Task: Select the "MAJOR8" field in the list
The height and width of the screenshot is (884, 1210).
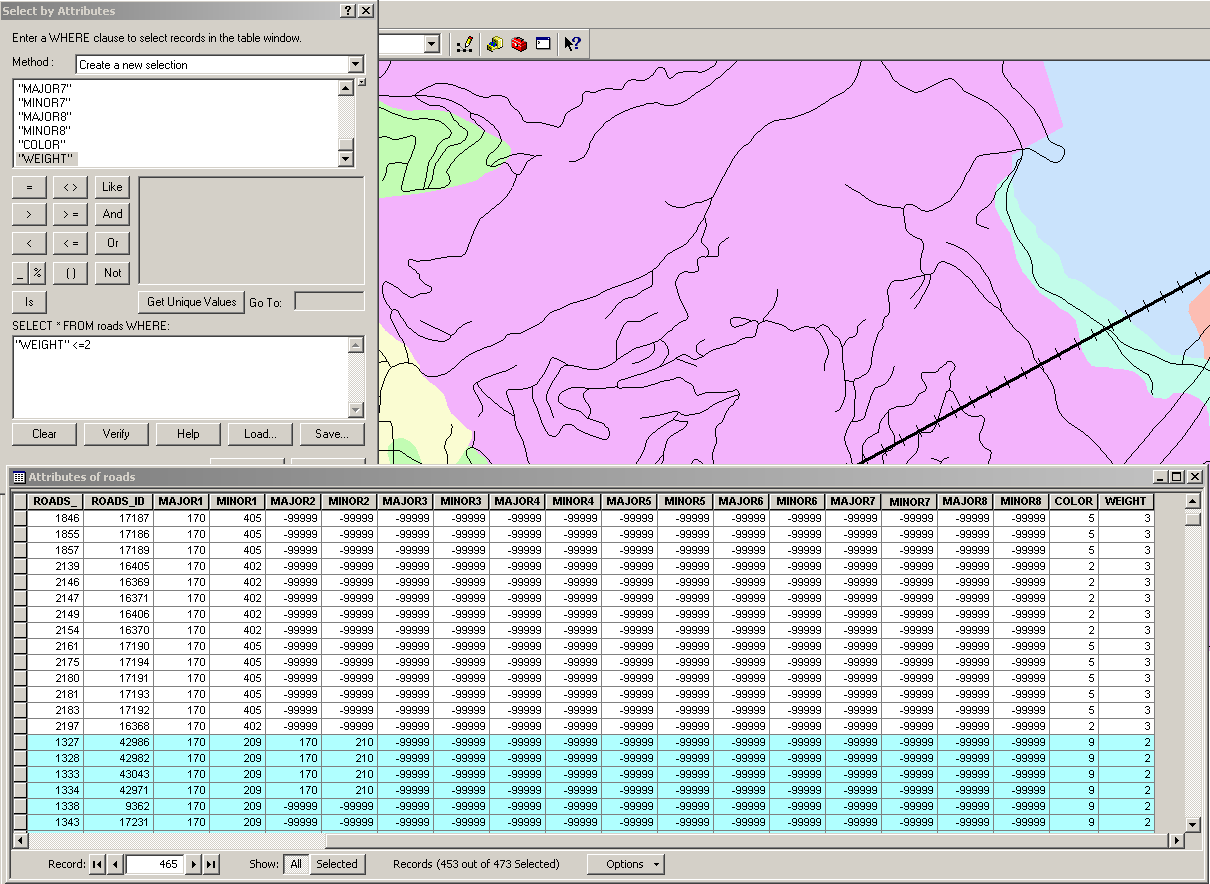Action: (44, 117)
